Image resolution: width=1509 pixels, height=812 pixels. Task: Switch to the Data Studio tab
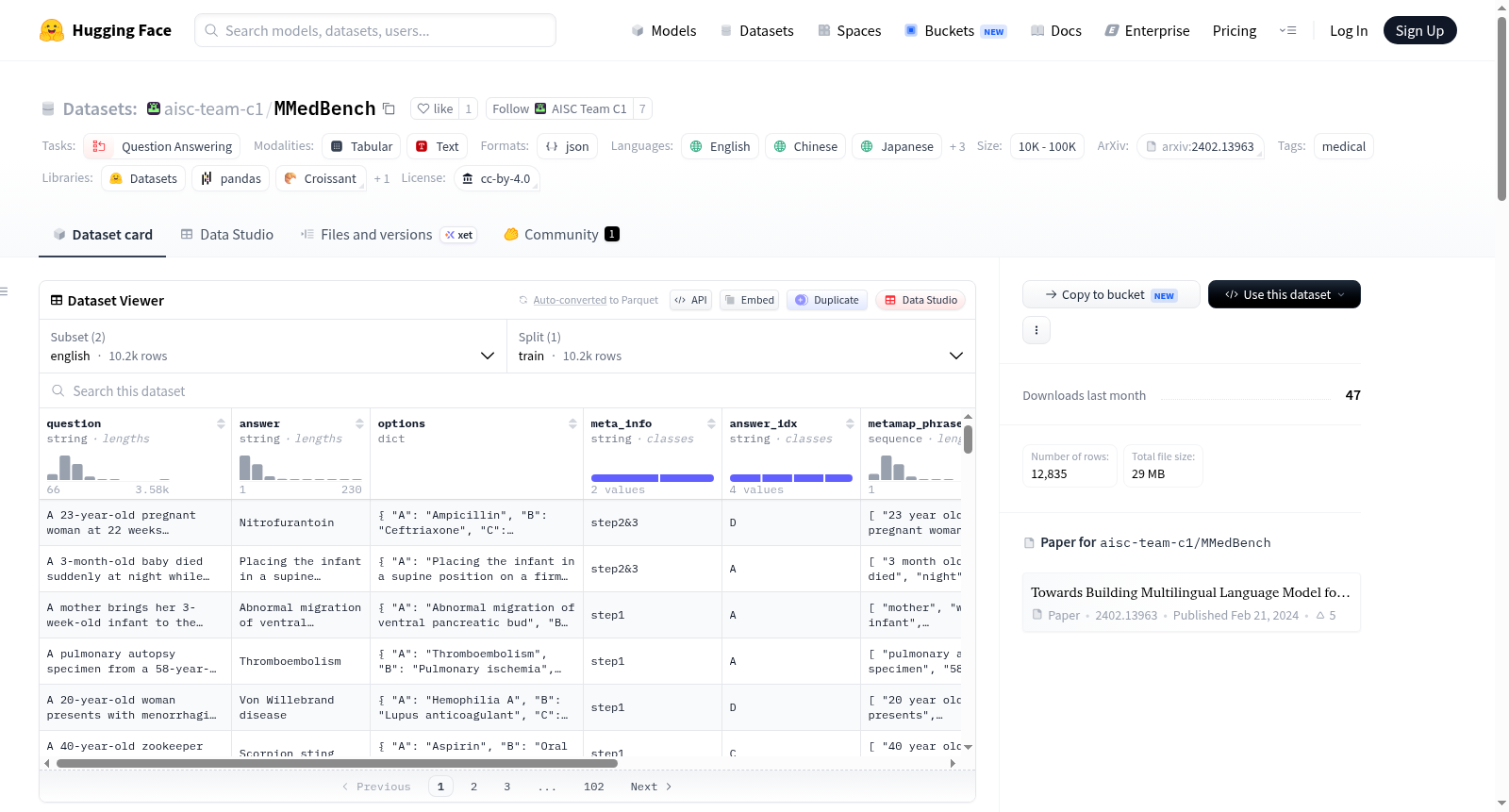[227, 235]
